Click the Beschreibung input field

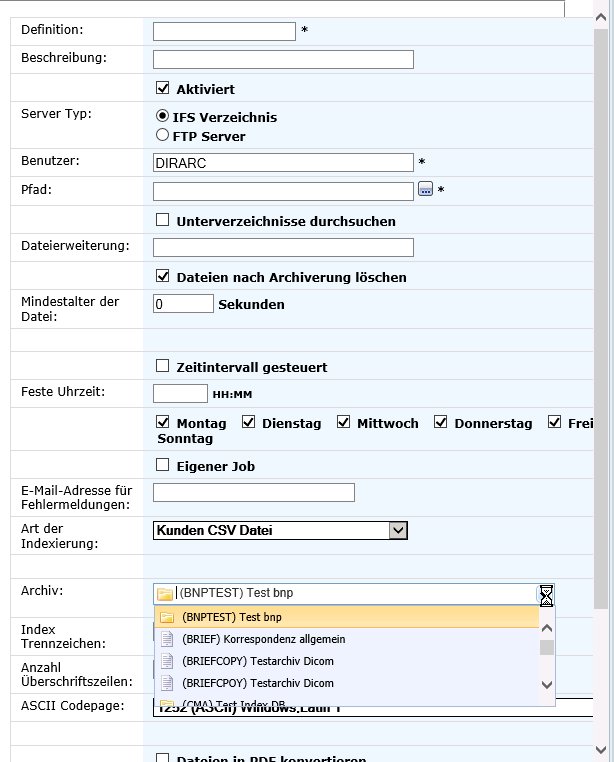point(283,60)
